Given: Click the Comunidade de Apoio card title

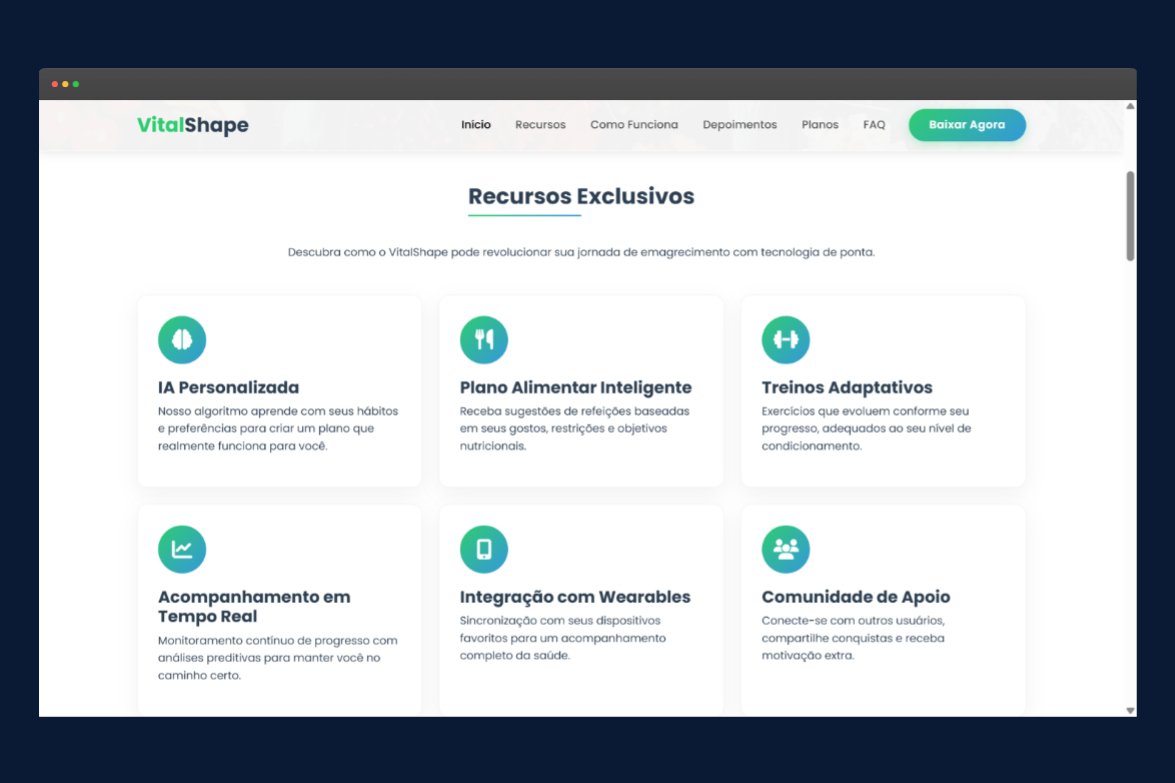Looking at the screenshot, I should [x=856, y=597].
